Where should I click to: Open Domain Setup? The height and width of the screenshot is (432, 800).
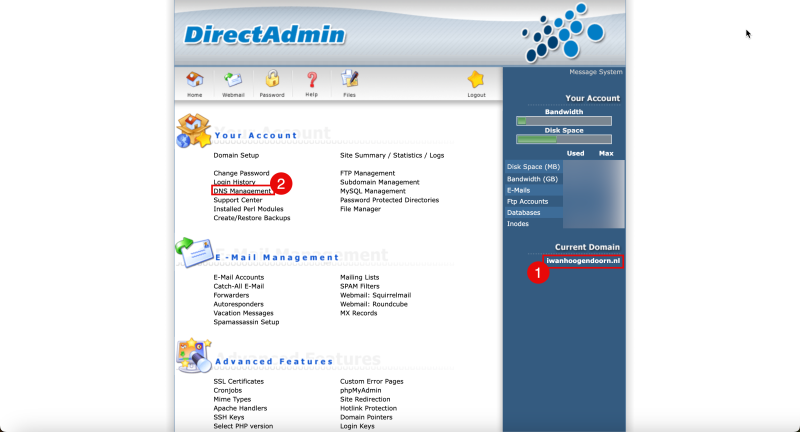tap(236, 155)
